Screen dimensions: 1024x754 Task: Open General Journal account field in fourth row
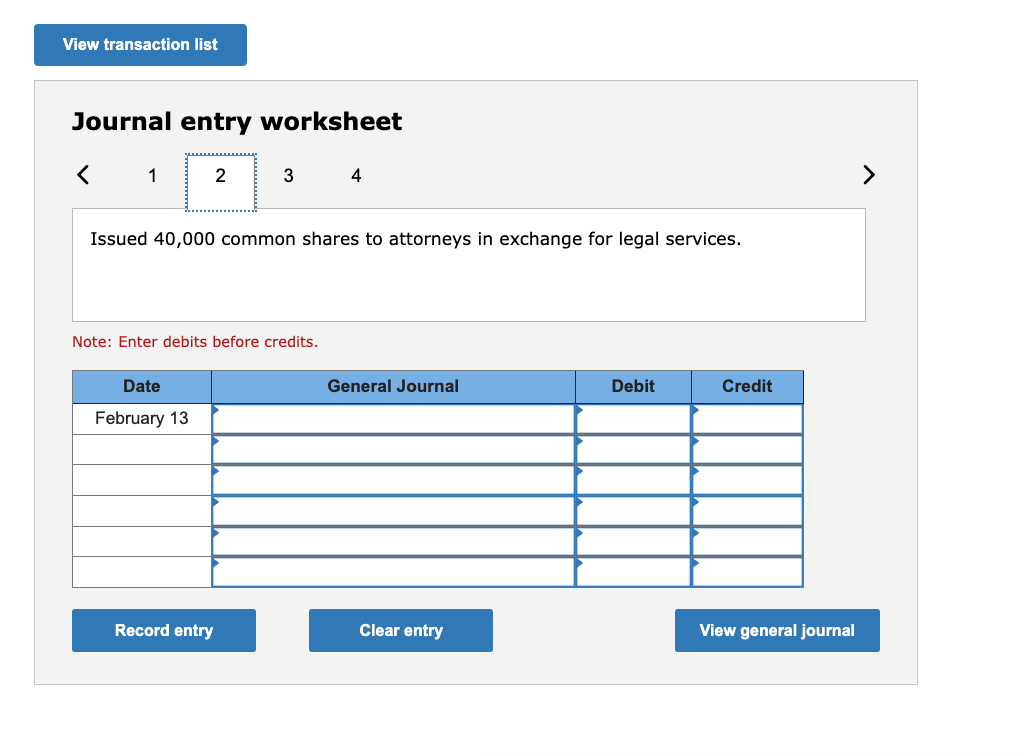(x=393, y=511)
